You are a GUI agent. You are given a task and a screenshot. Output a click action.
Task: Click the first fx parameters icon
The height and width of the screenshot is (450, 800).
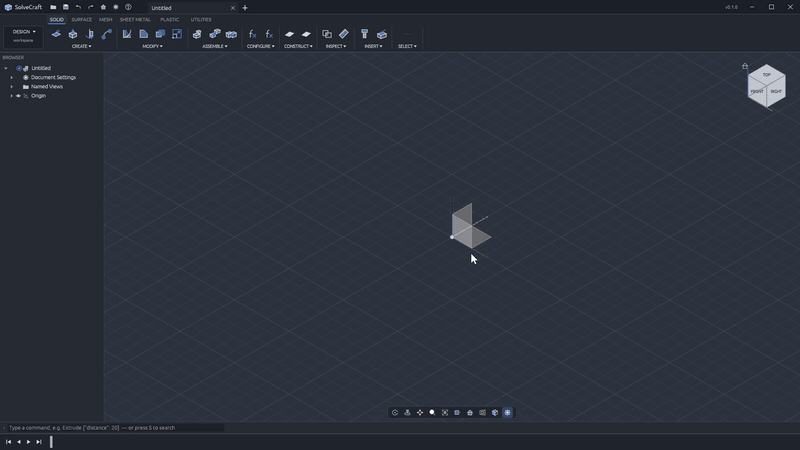(252, 34)
